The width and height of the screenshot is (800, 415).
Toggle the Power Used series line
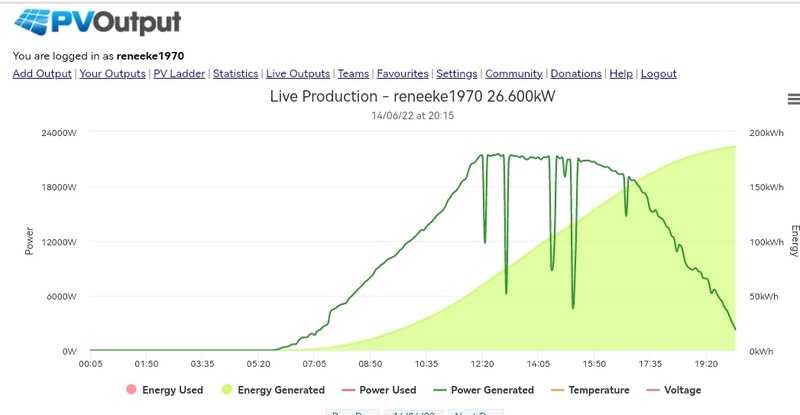point(349,390)
